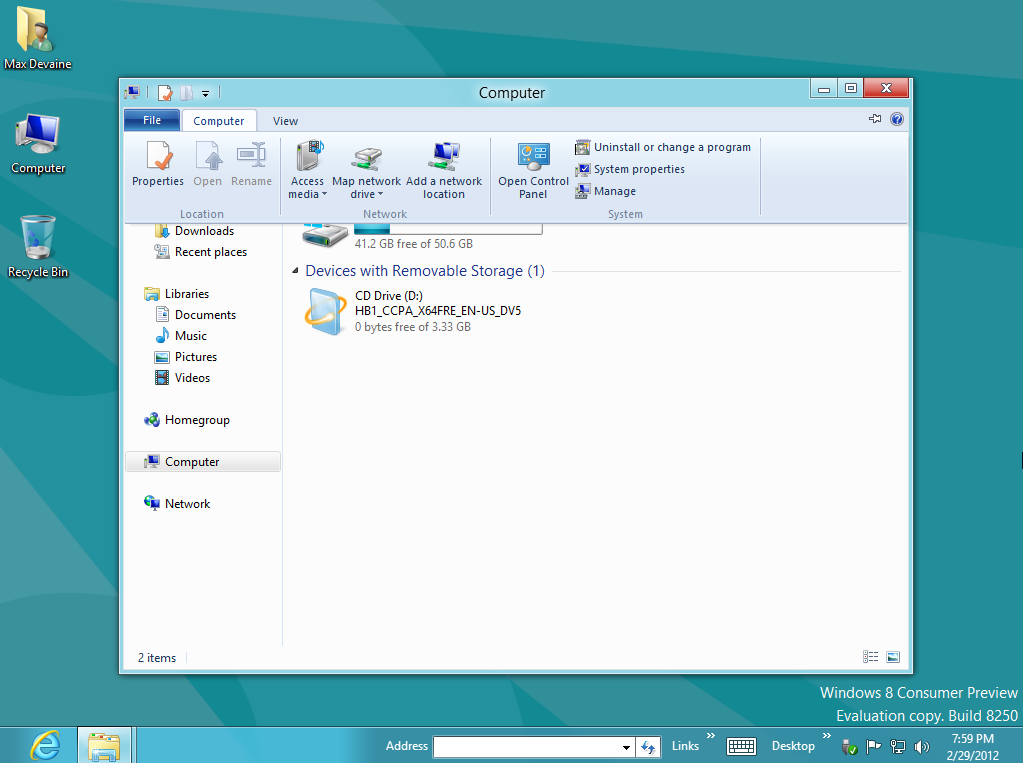Click the Desktop toolbar label

tap(793, 746)
